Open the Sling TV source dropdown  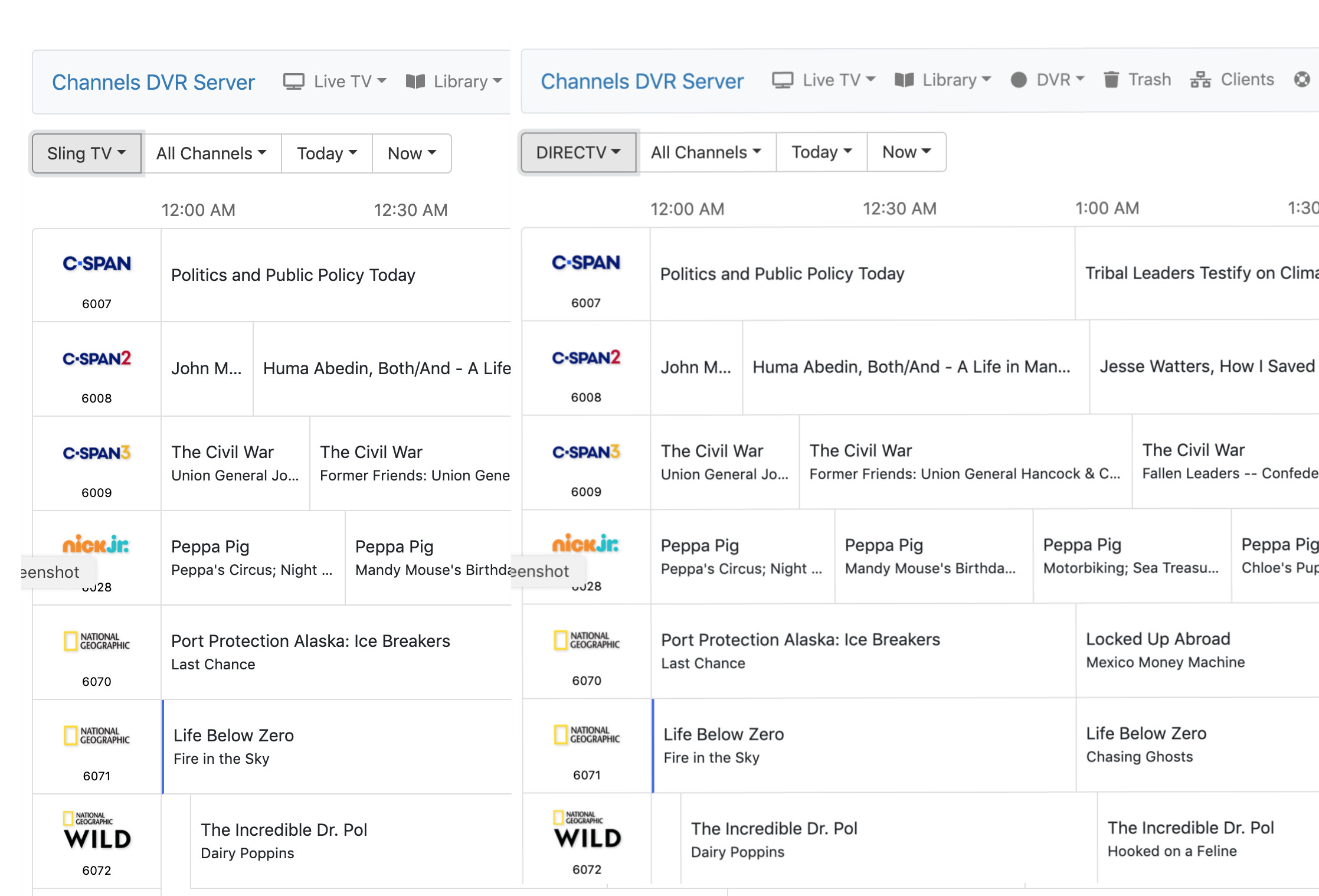86,153
